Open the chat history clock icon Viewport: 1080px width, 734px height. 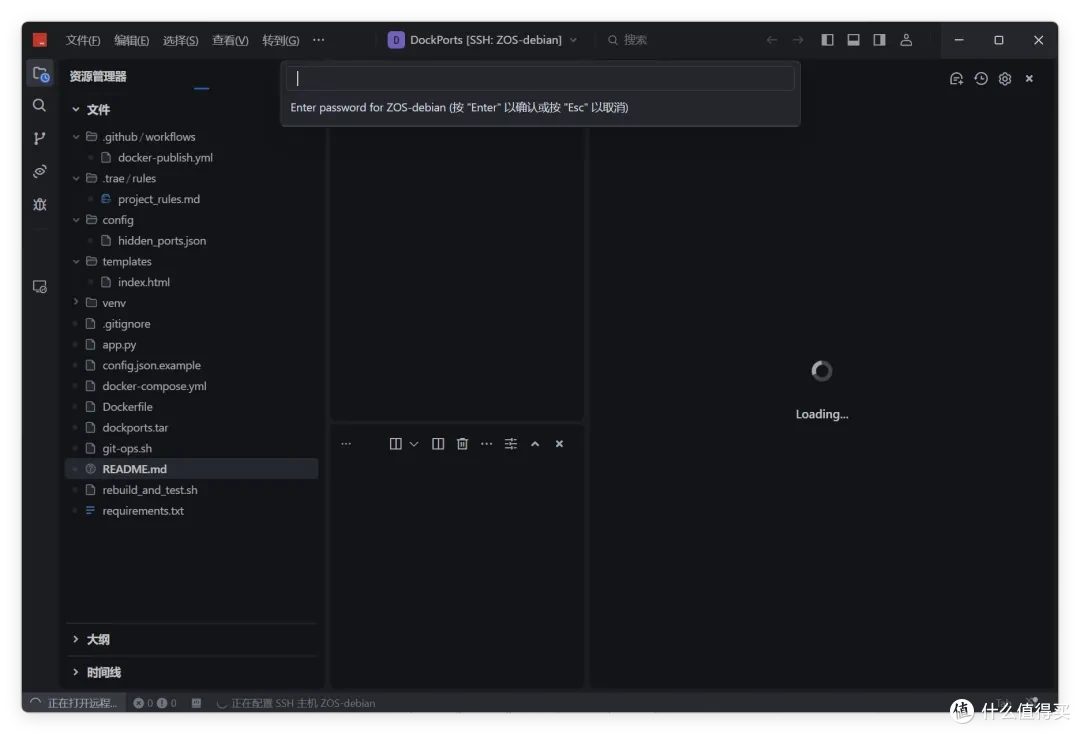click(981, 79)
